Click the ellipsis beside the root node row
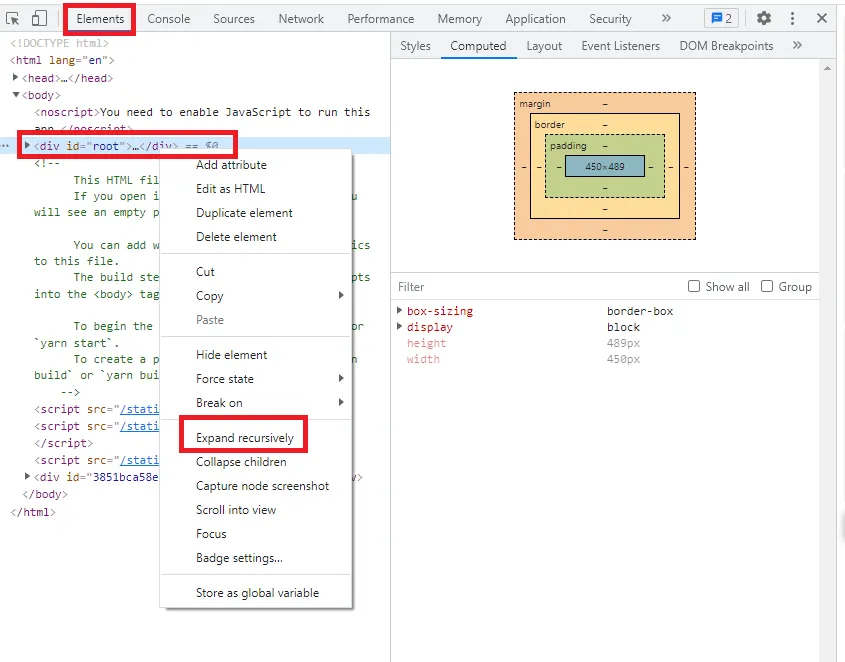The height and width of the screenshot is (662, 845). 5,145
